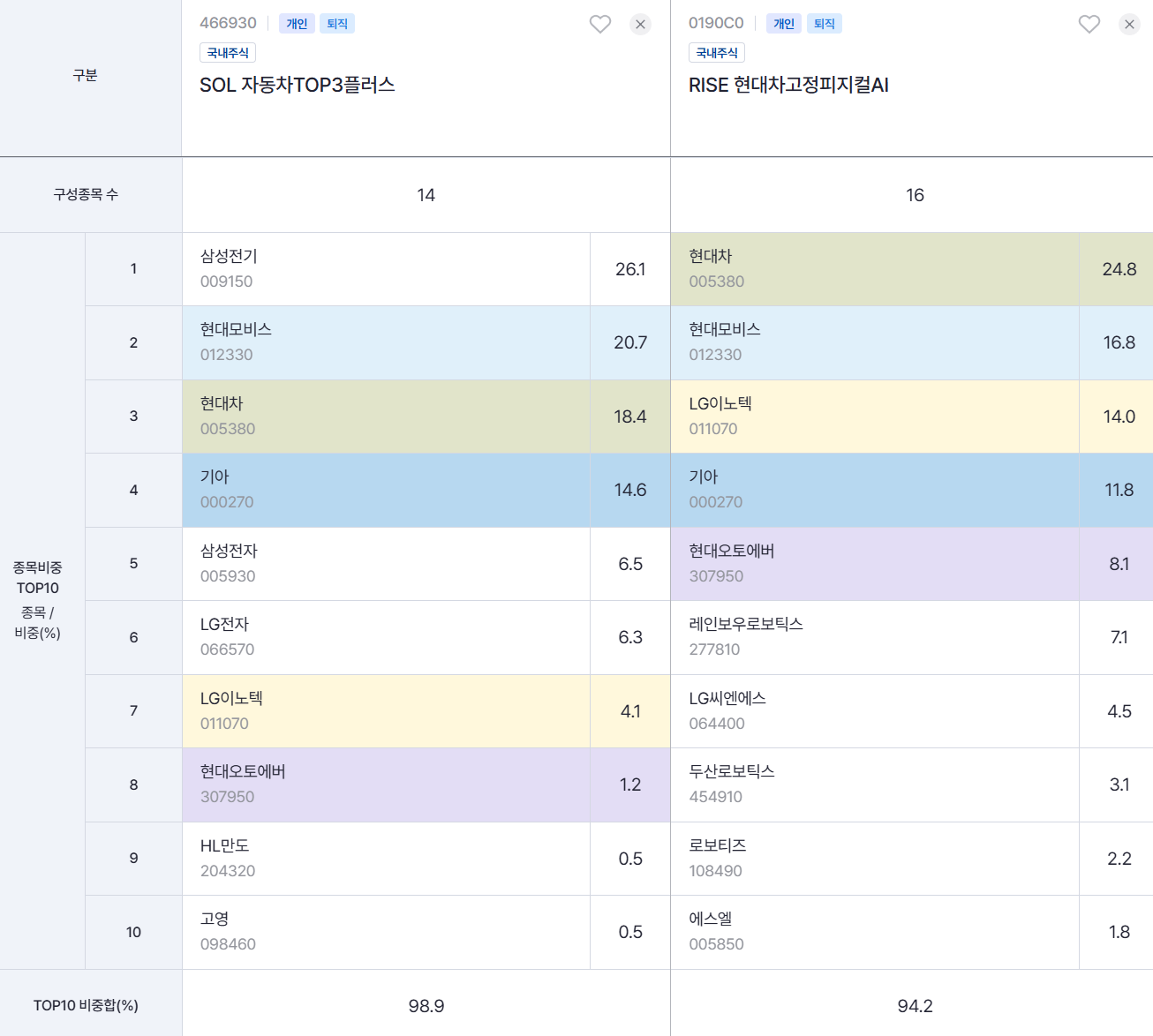The image size is (1153, 1036).
Task: Click the TOP10 비중합(%) row label
Action: point(86,1005)
